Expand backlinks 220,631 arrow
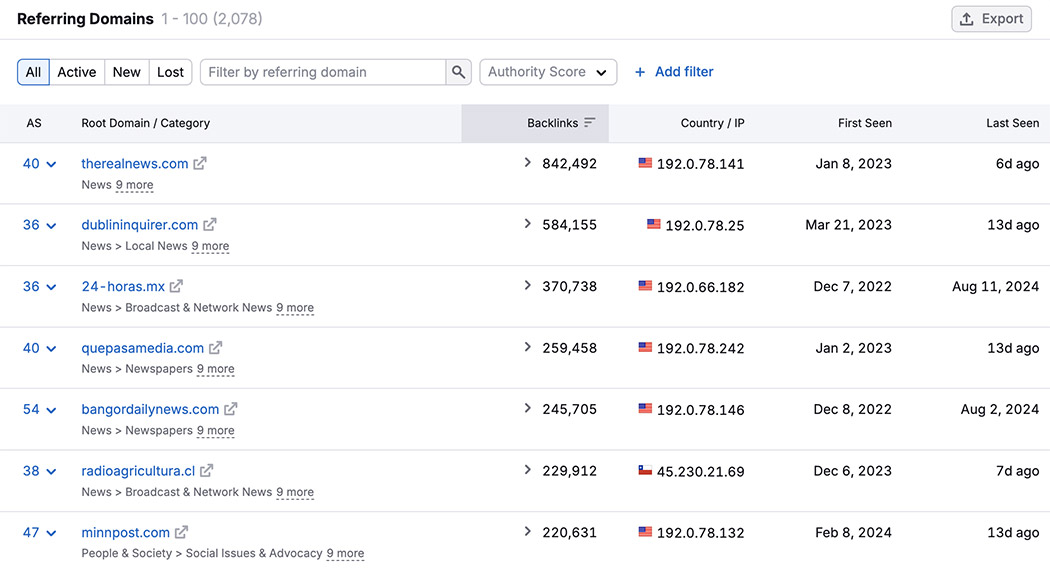Screen dimensions: 1050x569 pyautogui.click(x=528, y=532)
